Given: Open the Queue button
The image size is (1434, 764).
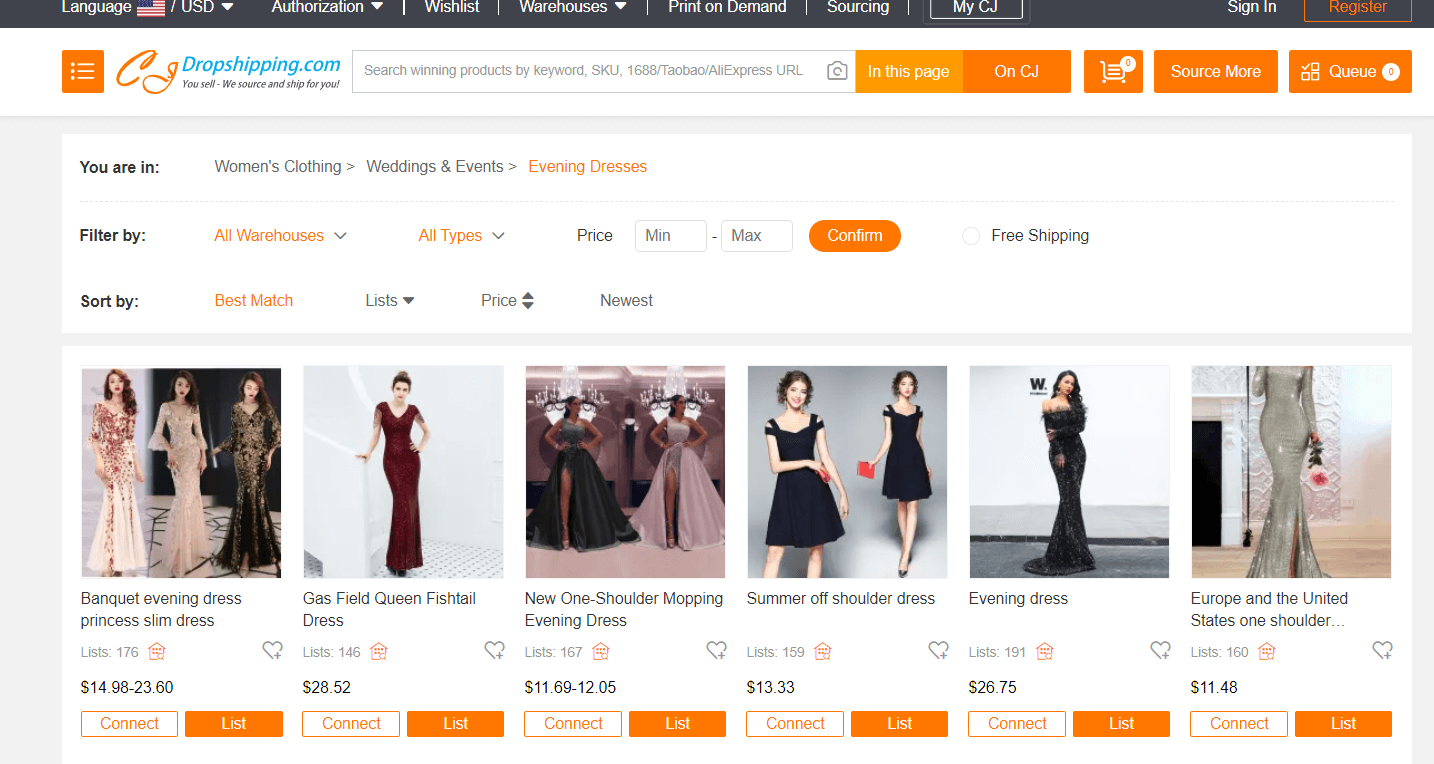Looking at the screenshot, I should pyautogui.click(x=1350, y=71).
